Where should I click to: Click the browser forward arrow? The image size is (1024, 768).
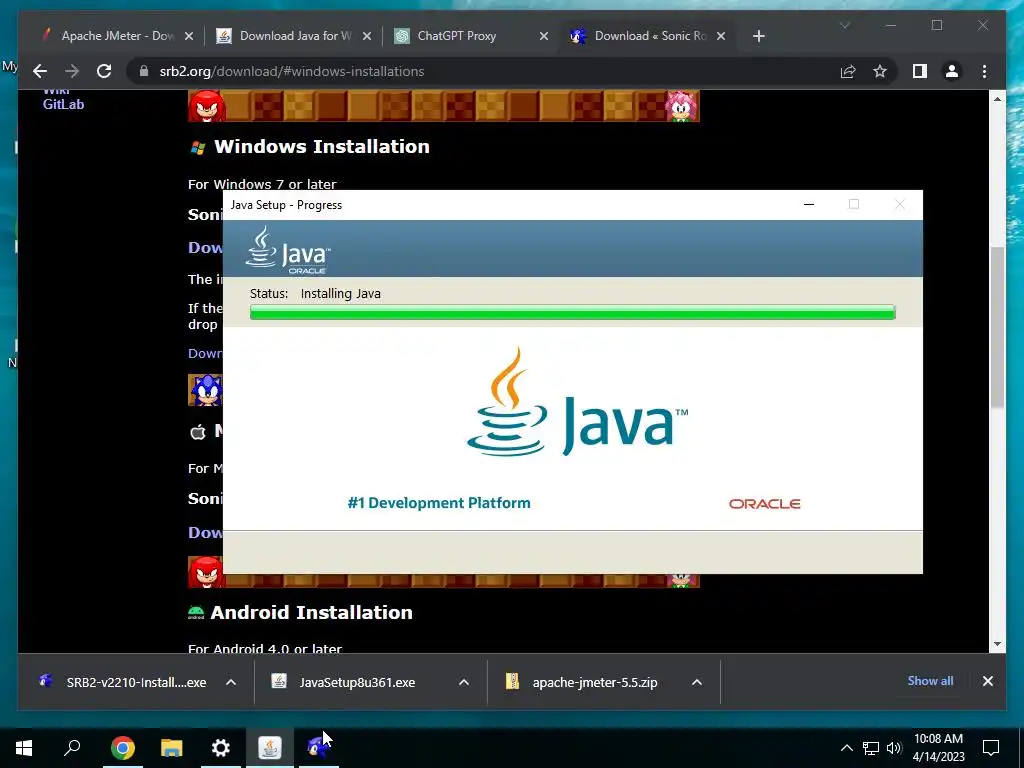(72, 71)
